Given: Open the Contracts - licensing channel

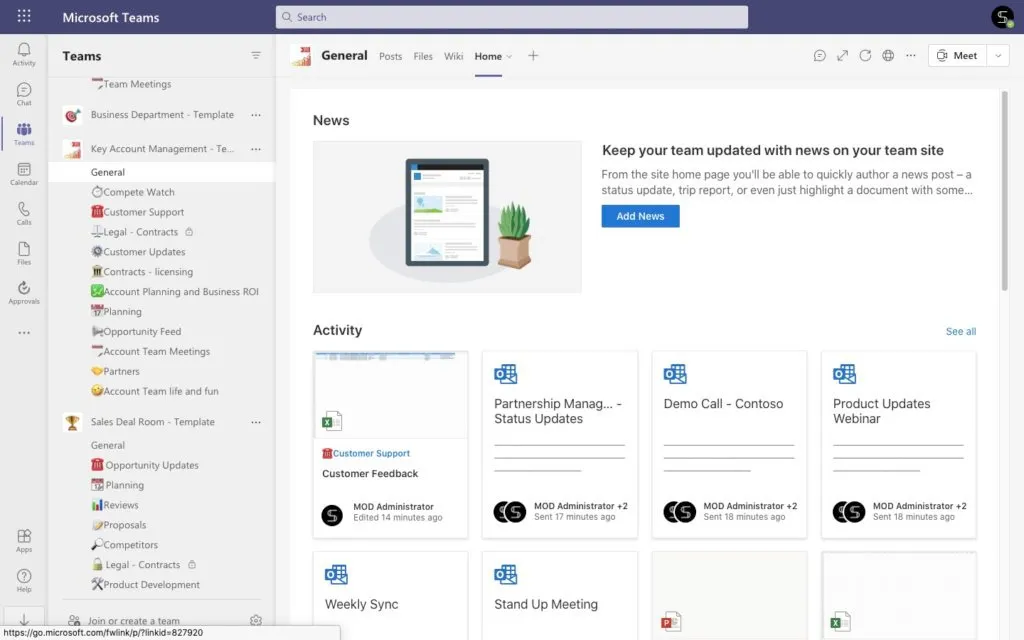Looking at the screenshot, I should [148, 272].
